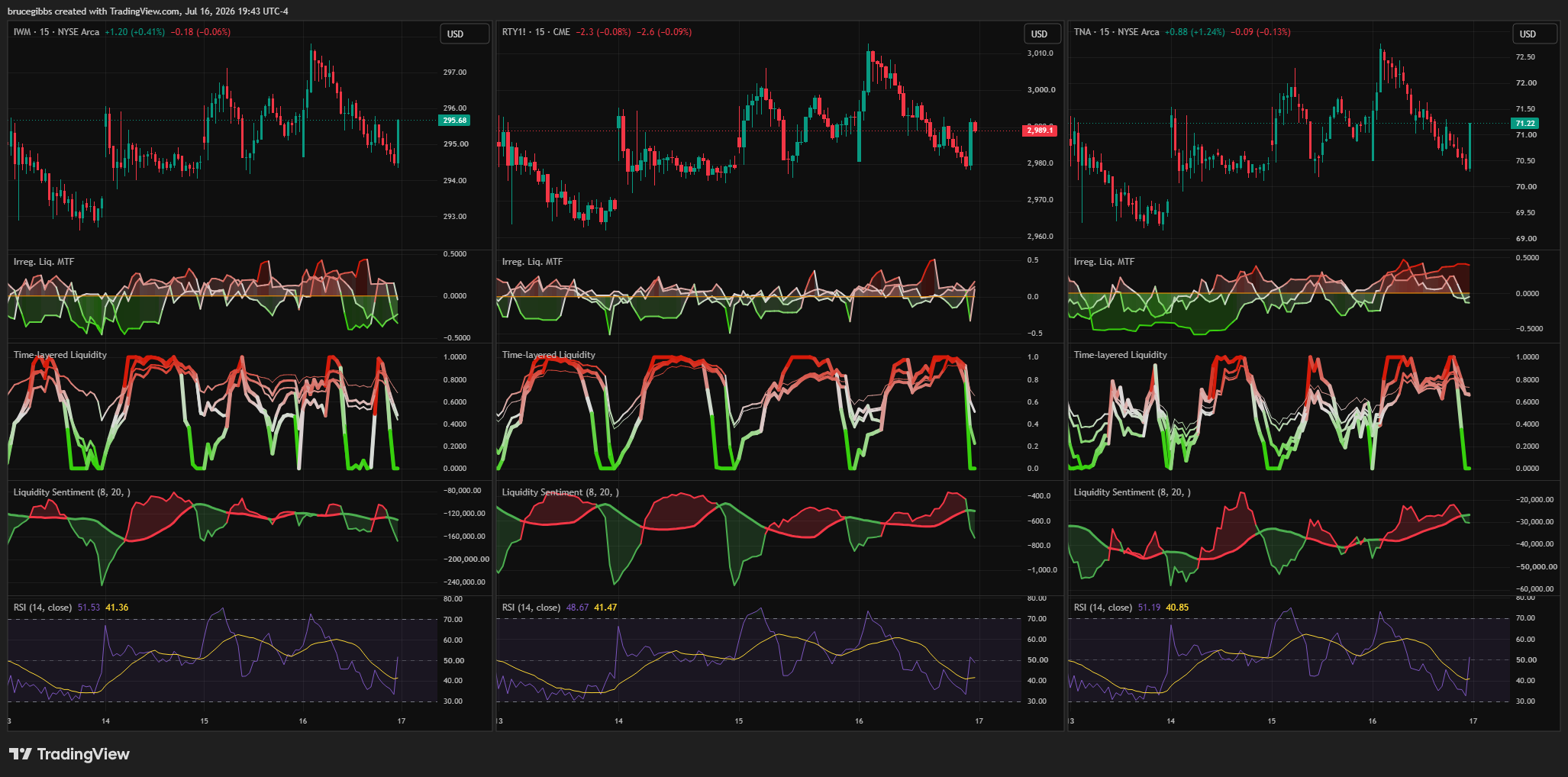
Task: Select the Irreg. Liq. MTF label in the TNA chart
Action: click(x=1104, y=262)
